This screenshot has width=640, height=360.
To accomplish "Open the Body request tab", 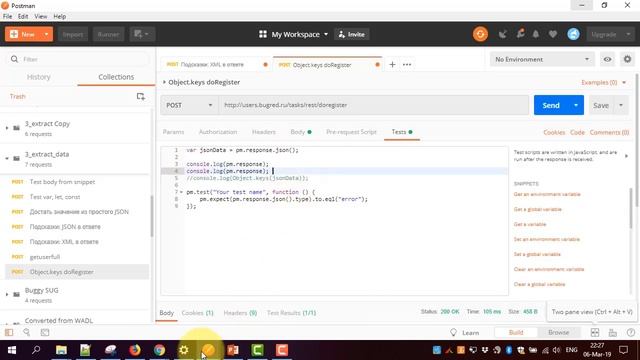I will (x=301, y=132).
